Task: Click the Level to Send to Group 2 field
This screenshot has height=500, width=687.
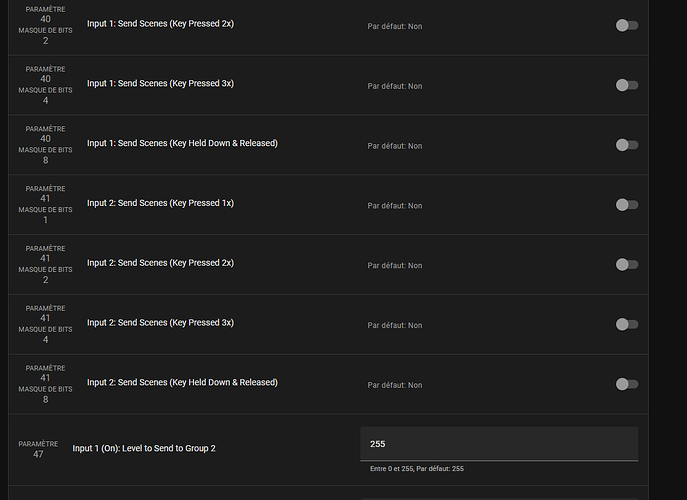Action: tap(499, 444)
